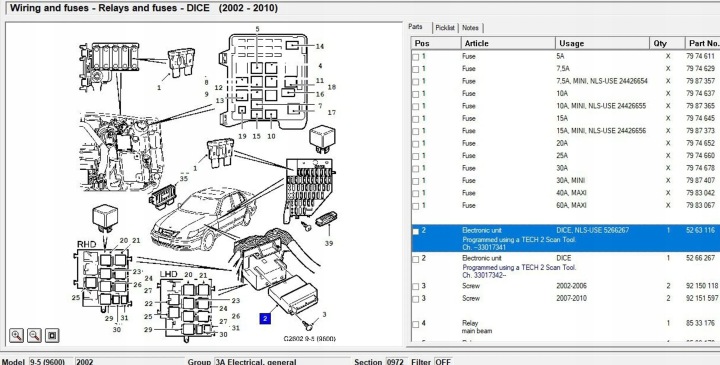Click the Group 3A Electrical, general field
Screen dimensions: 720x365
(x=282, y=361)
